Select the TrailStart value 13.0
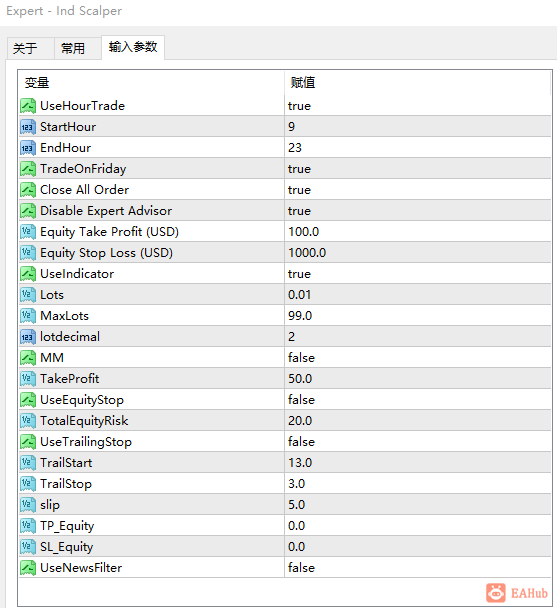Viewport: 557px width, 608px height. click(x=300, y=463)
